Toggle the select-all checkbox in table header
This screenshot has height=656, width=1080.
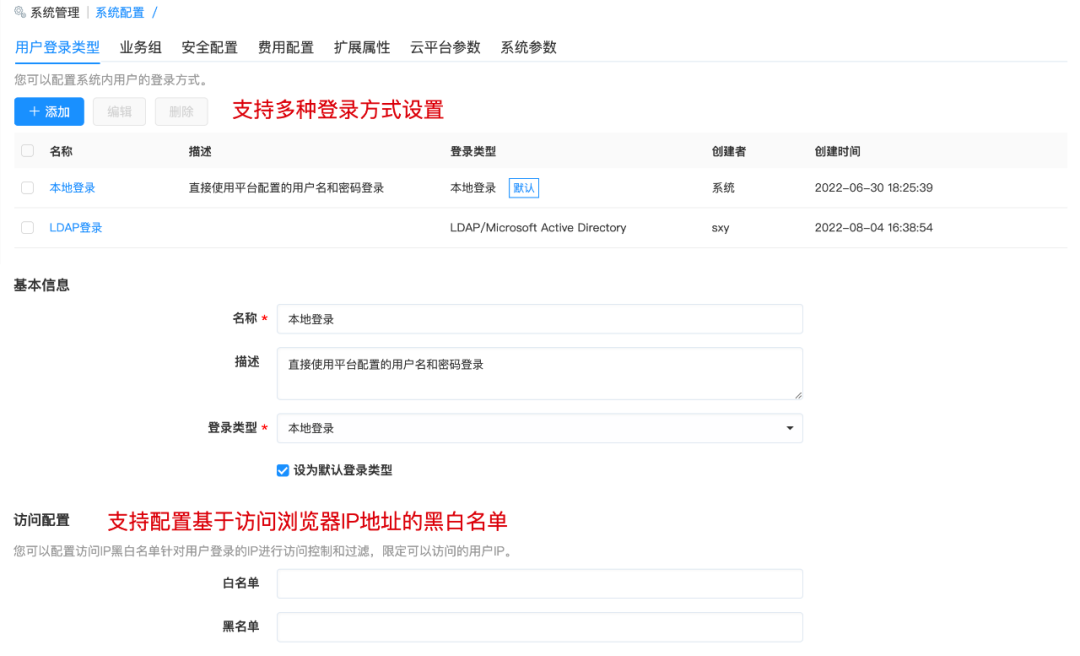(28, 151)
